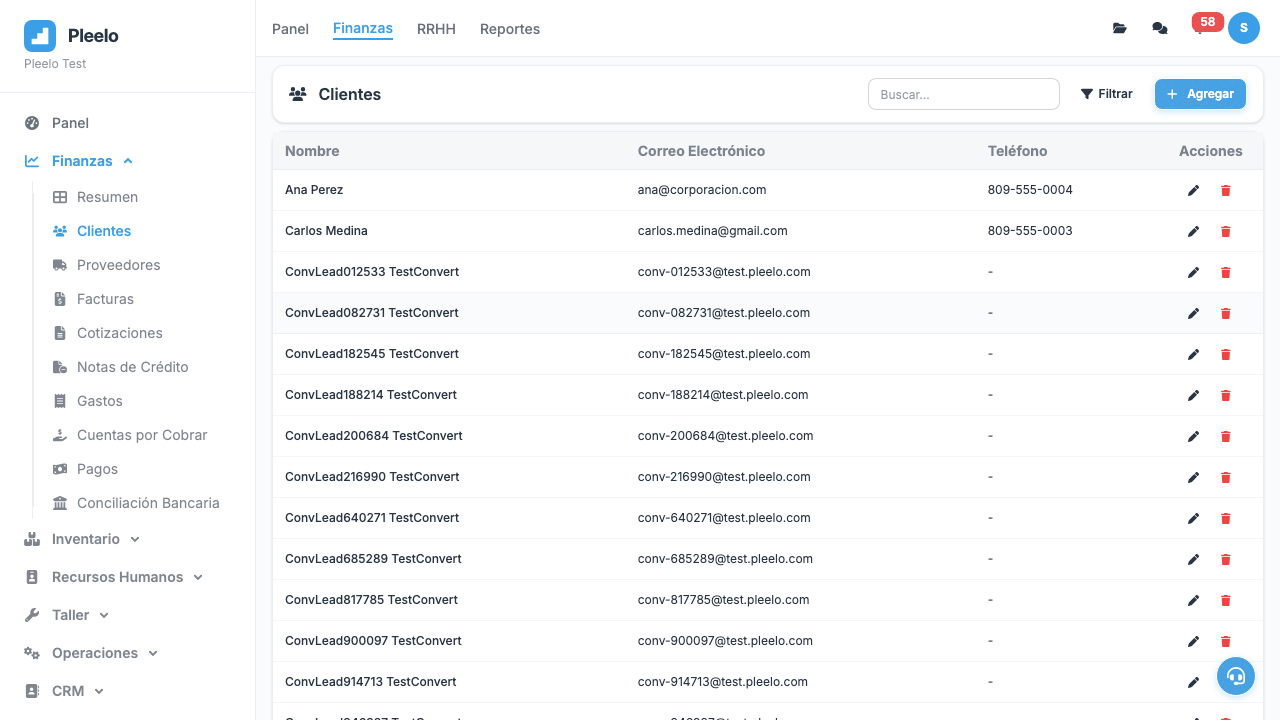1280x720 pixels.
Task: Click the Filtrar button
Action: pyautogui.click(x=1106, y=94)
